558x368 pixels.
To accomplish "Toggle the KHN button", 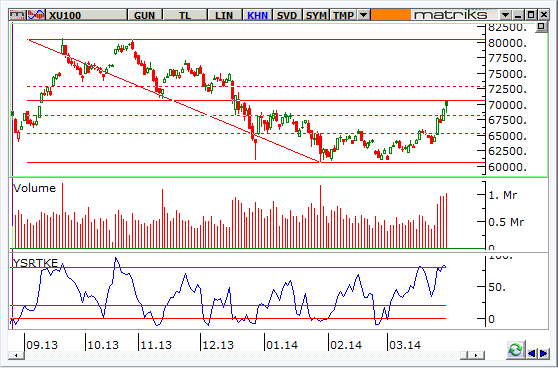I will click(x=257, y=15).
